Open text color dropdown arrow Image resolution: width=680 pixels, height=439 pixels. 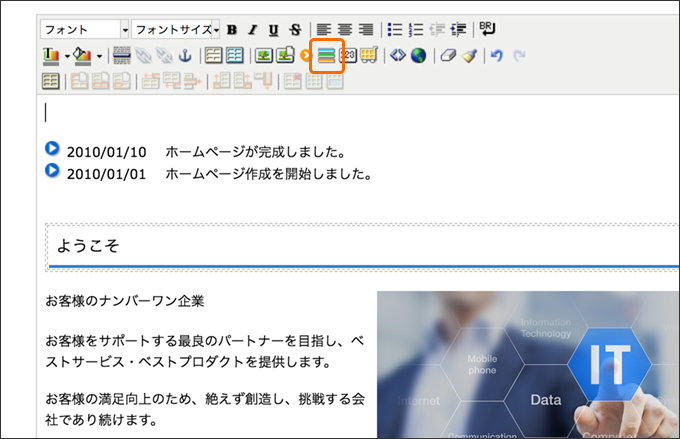point(67,56)
